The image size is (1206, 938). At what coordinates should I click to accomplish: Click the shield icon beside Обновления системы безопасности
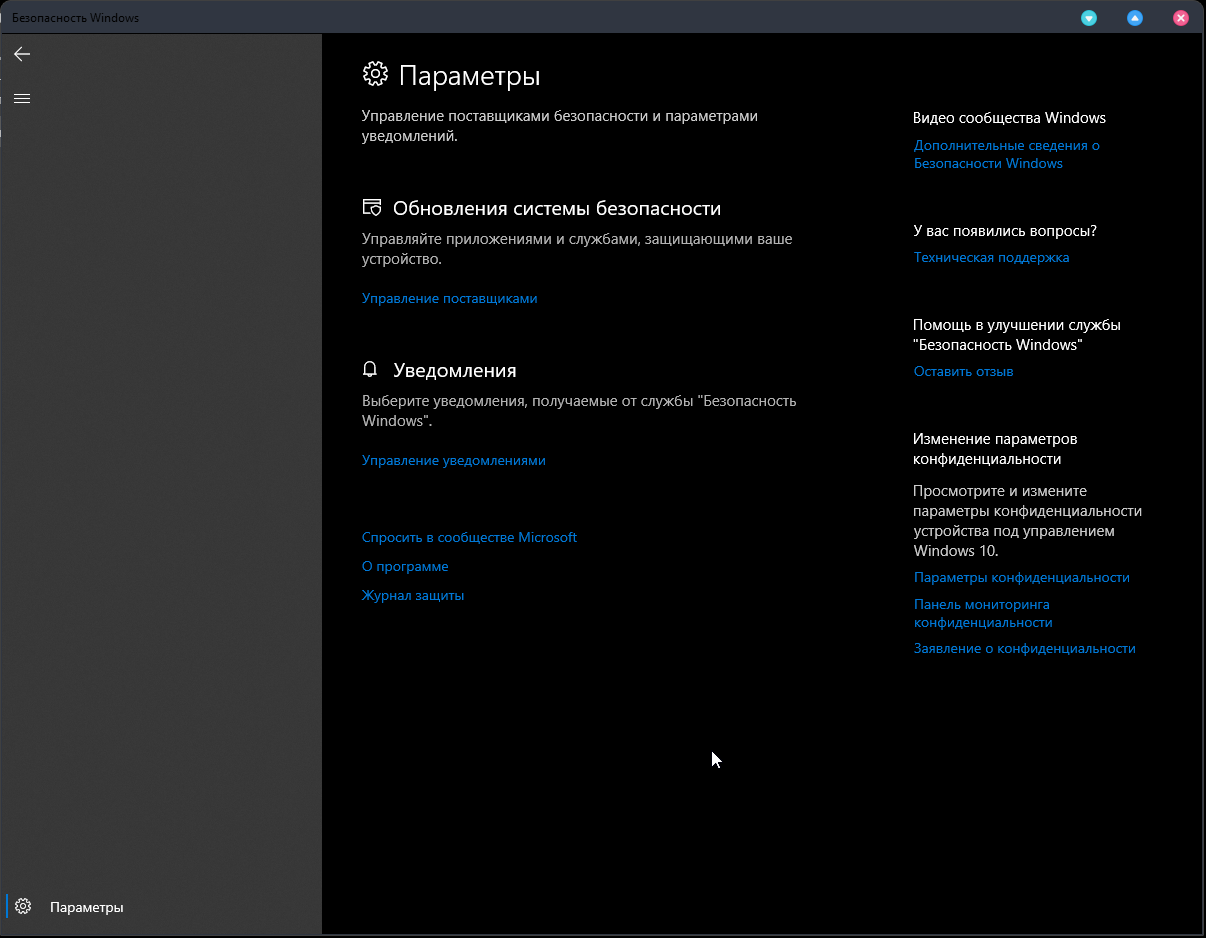coord(371,208)
